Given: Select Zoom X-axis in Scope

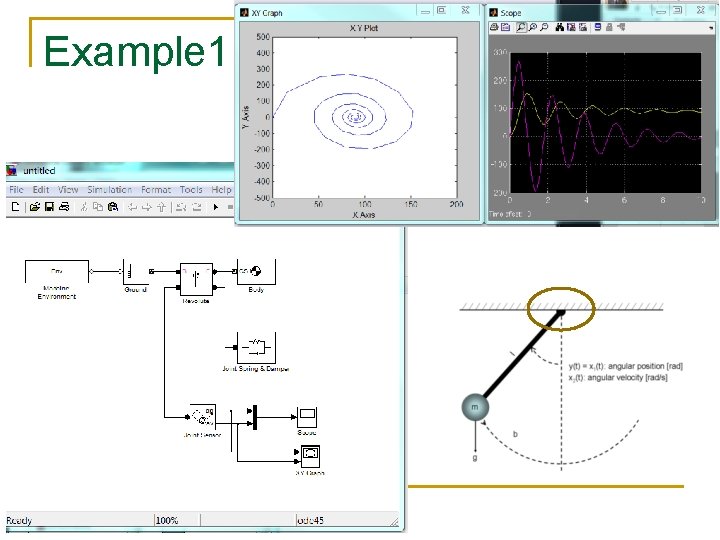Looking at the screenshot, I should coord(533,27).
